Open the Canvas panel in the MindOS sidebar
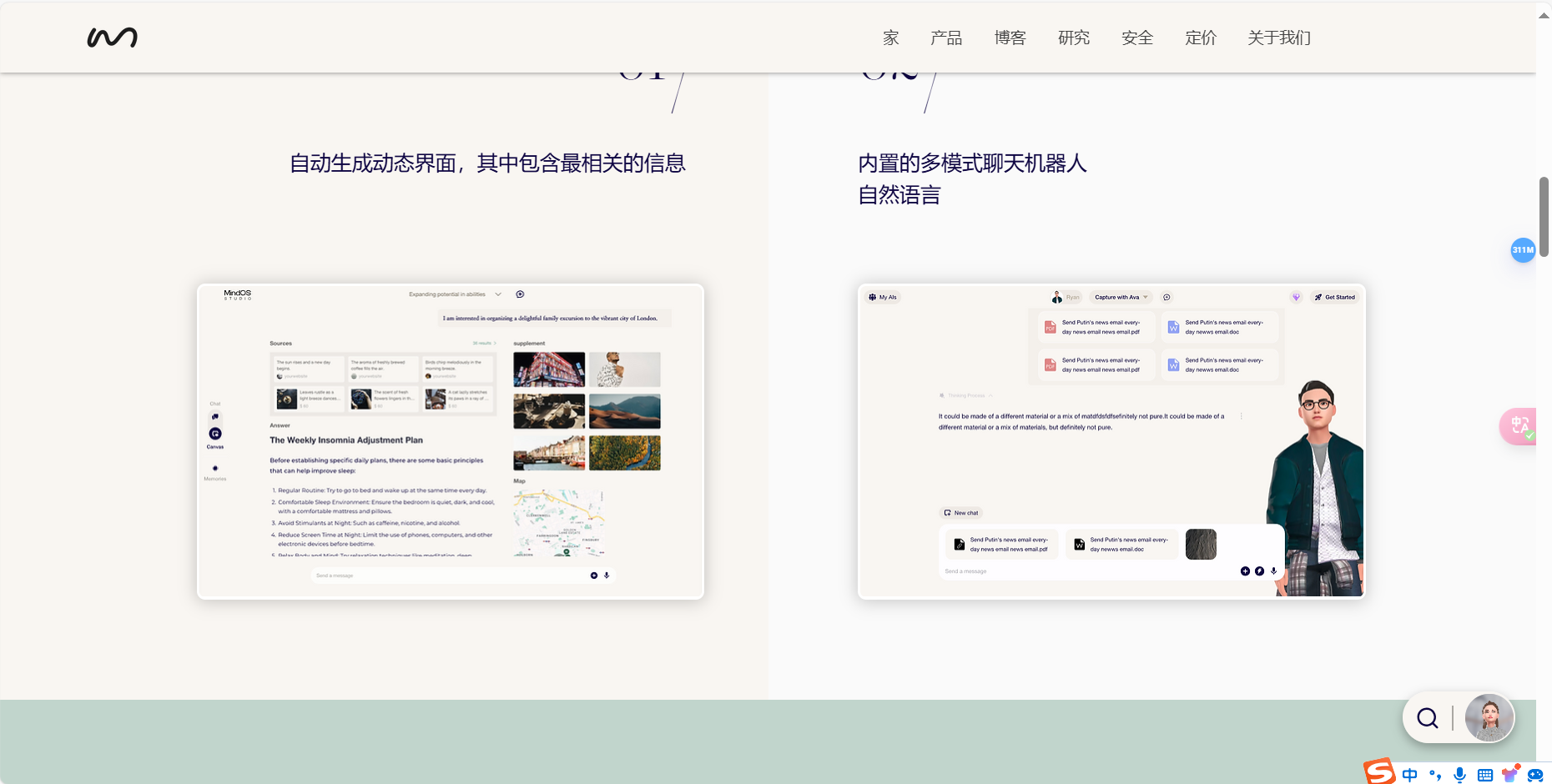 click(214, 434)
